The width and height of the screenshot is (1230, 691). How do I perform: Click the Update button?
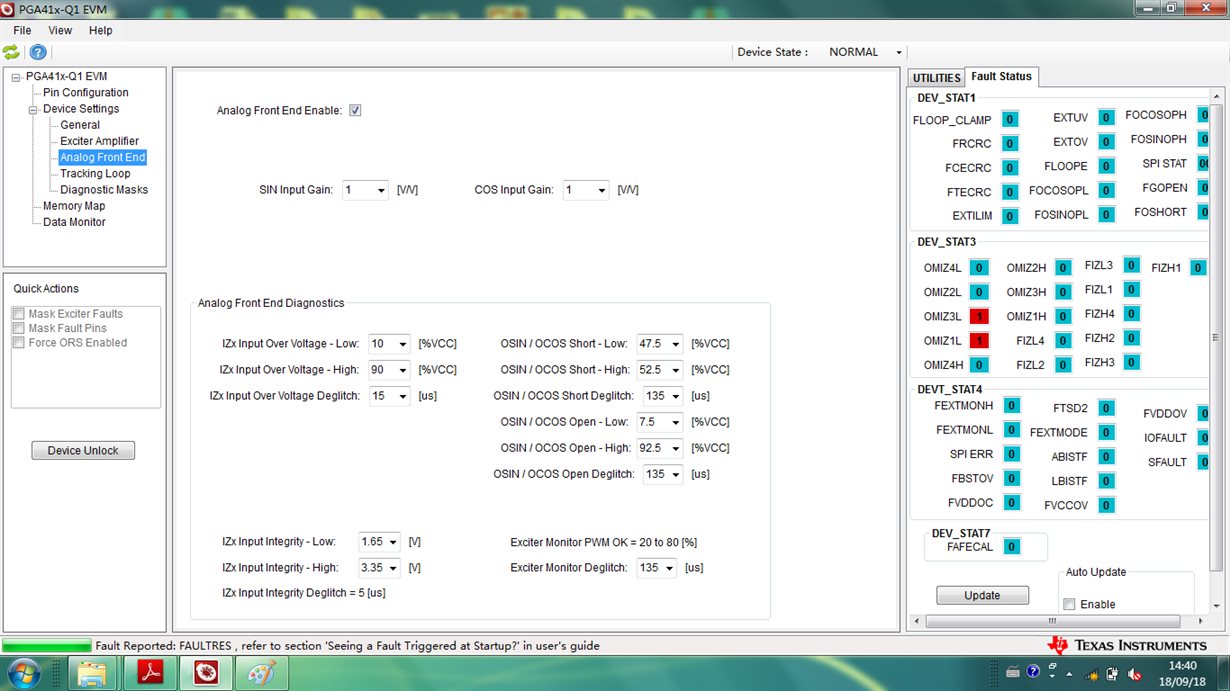(982, 595)
